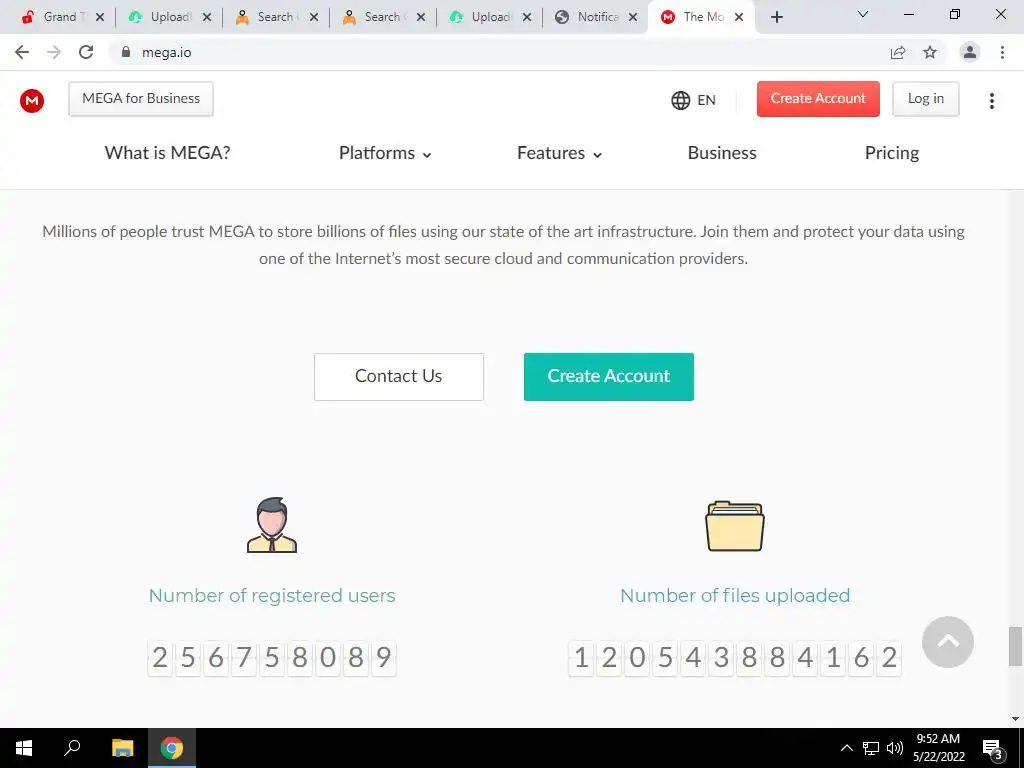The image size is (1024, 768).
Task: Close the active MEGA tab
Action: pyautogui.click(x=739, y=17)
